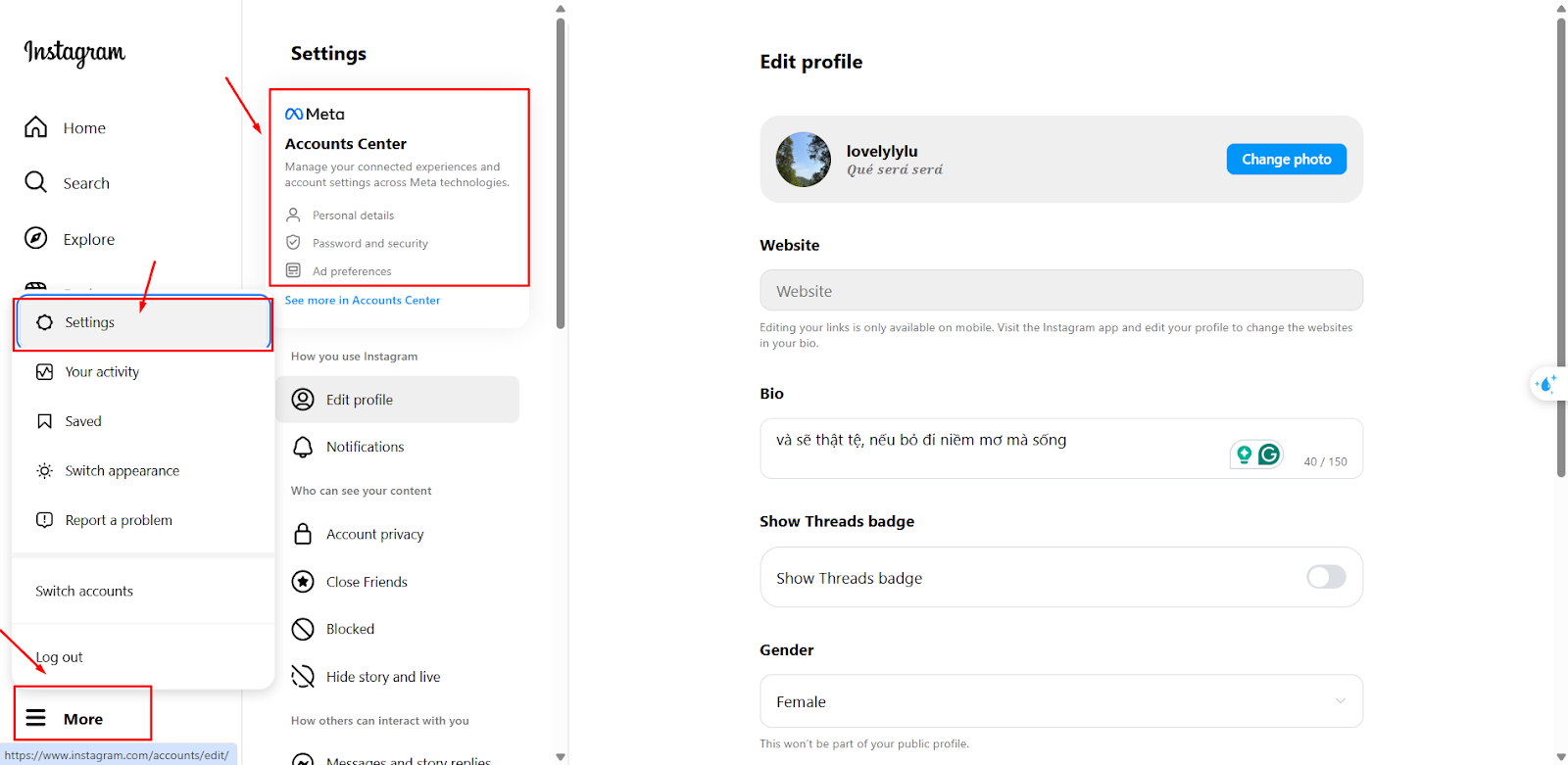1568x765 pixels.
Task: Click the Saved bookmark icon
Action: [x=45, y=421]
